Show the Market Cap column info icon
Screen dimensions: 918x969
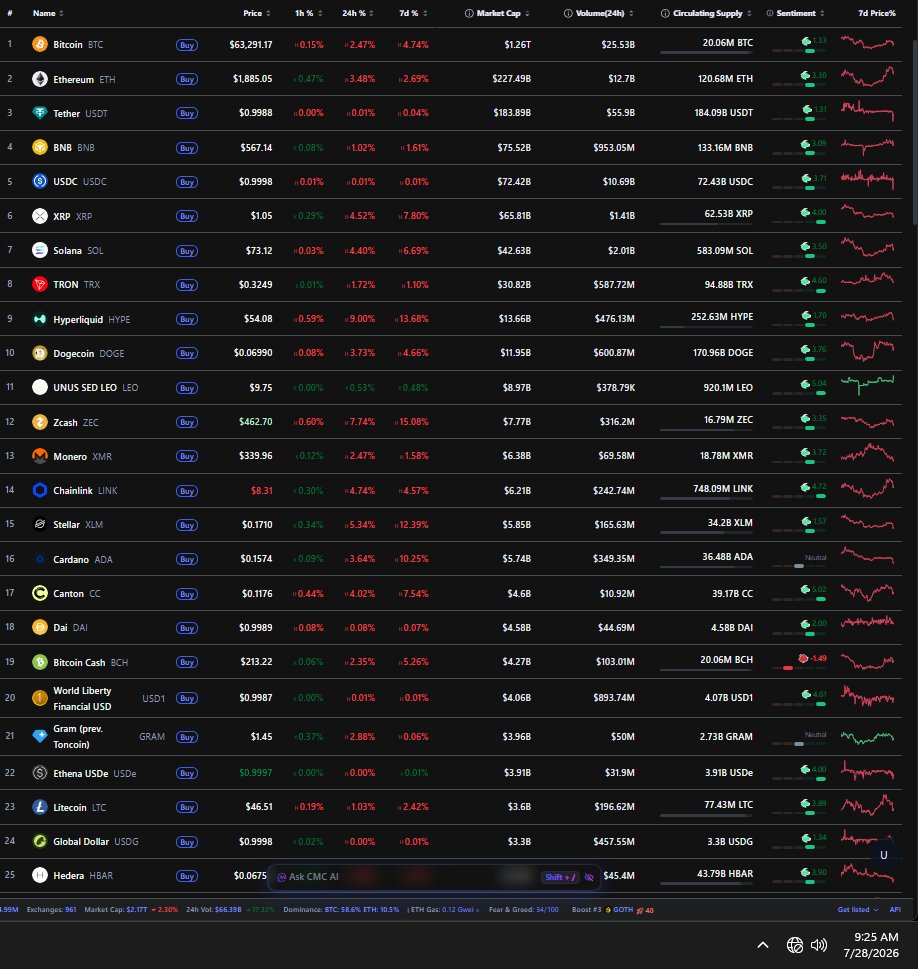point(469,13)
